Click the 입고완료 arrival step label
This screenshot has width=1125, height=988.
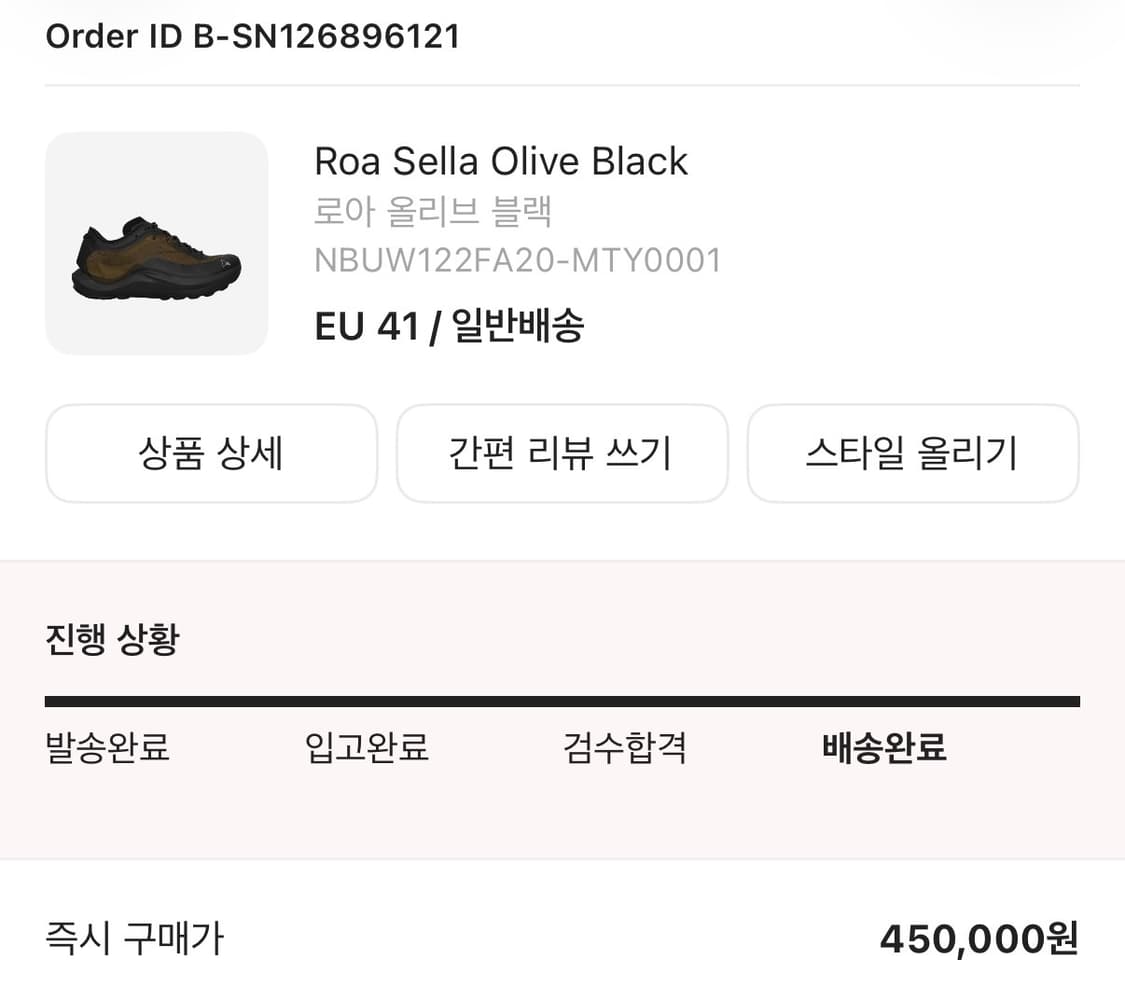366,747
